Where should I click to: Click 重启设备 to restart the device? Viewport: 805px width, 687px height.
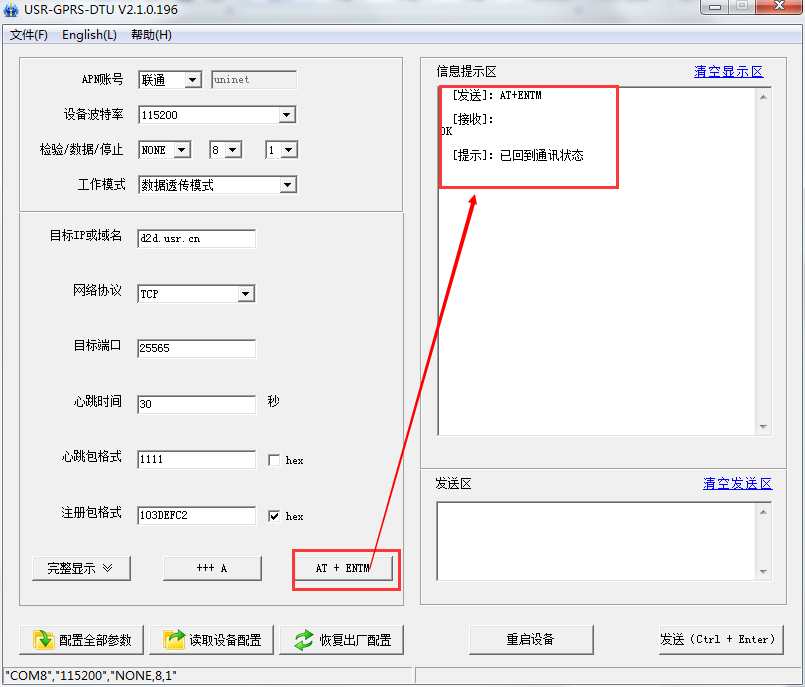tap(531, 640)
